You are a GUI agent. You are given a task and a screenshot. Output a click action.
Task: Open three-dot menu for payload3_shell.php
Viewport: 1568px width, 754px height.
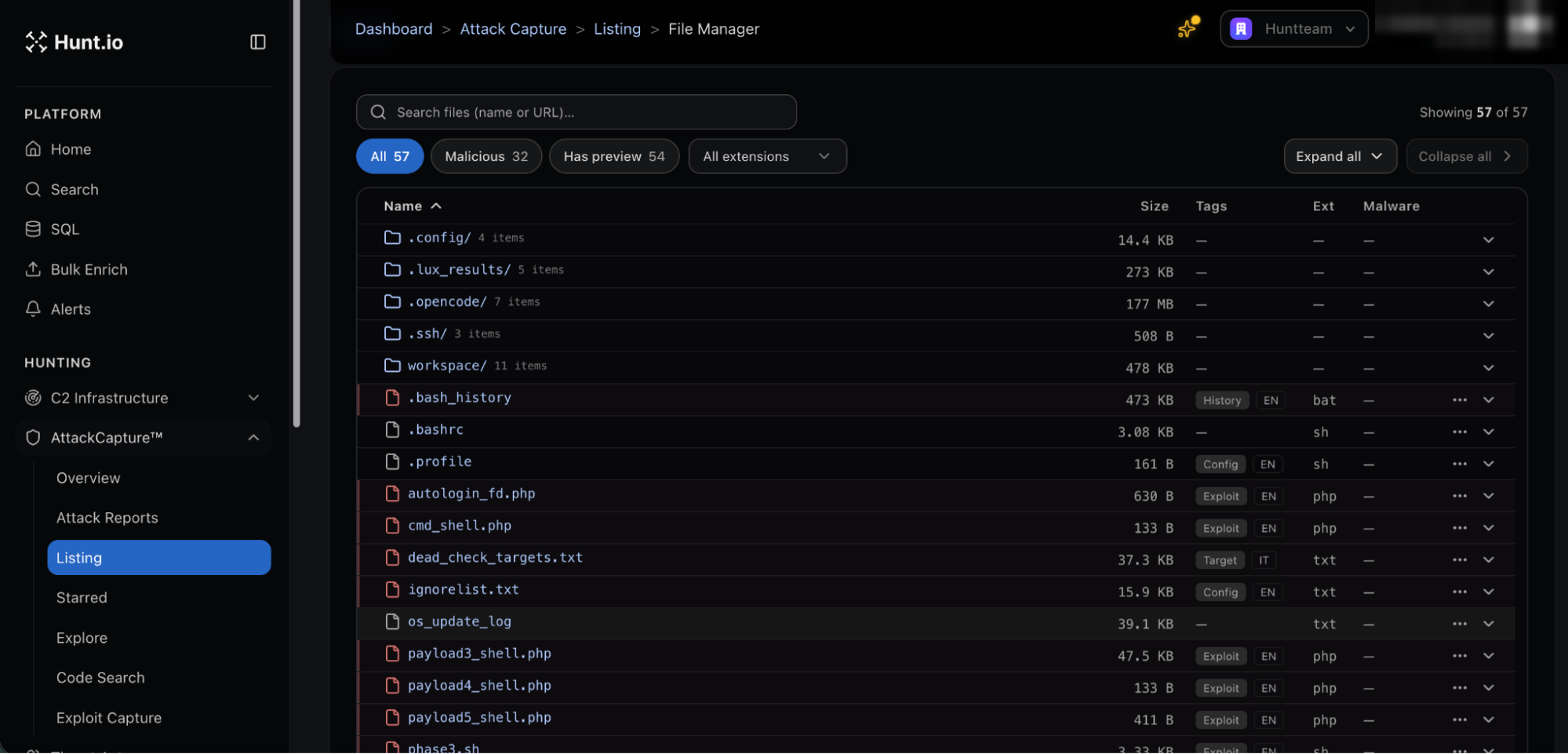(x=1459, y=656)
